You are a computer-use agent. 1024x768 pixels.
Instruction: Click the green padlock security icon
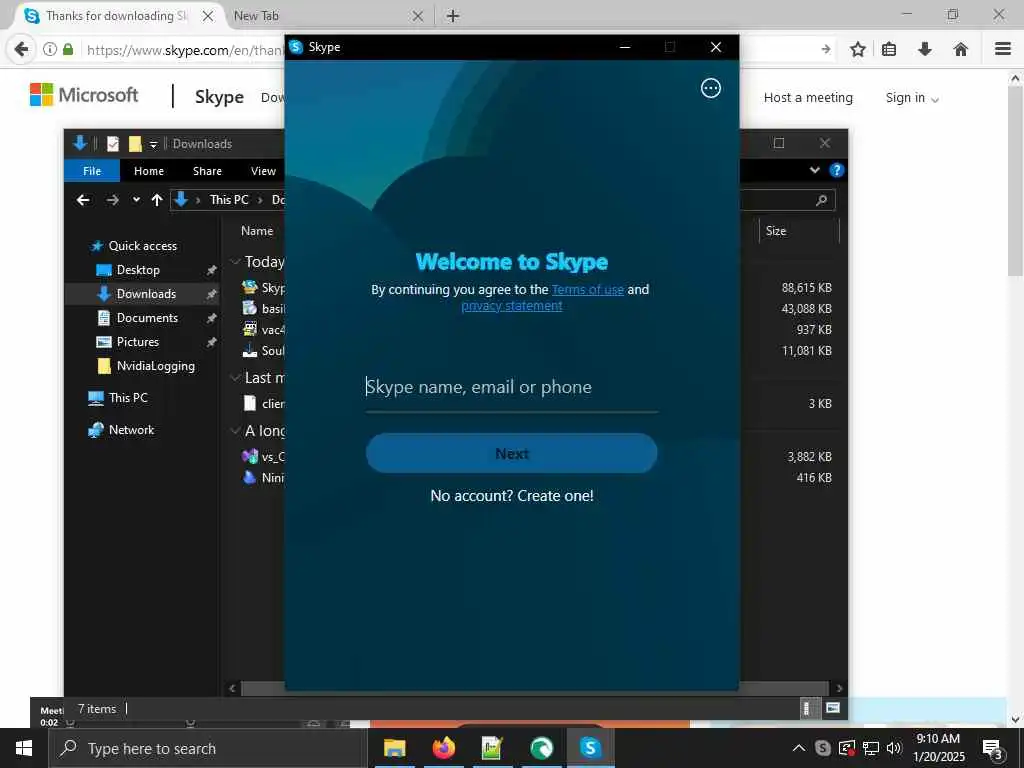click(x=68, y=49)
